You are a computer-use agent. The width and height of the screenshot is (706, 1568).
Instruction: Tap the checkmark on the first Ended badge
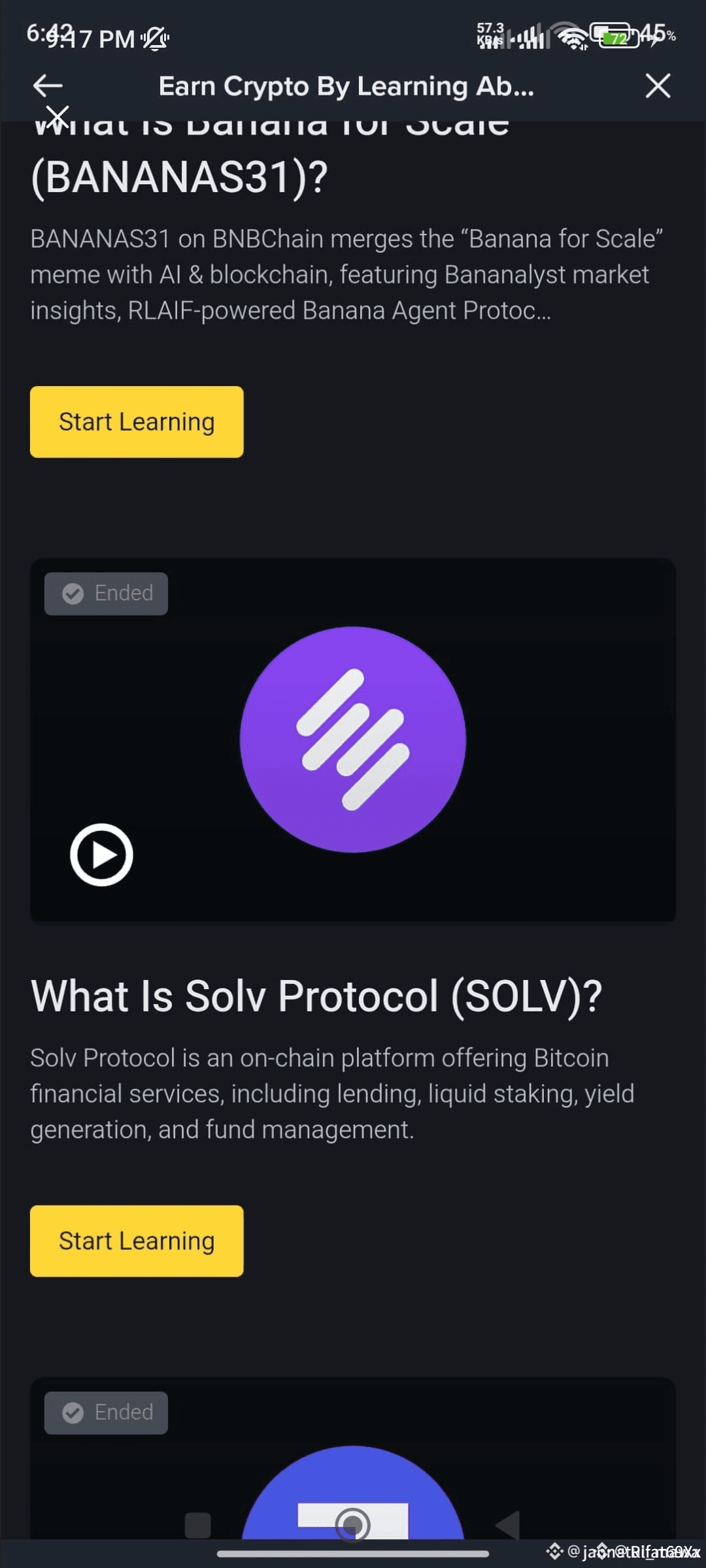[74, 593]
